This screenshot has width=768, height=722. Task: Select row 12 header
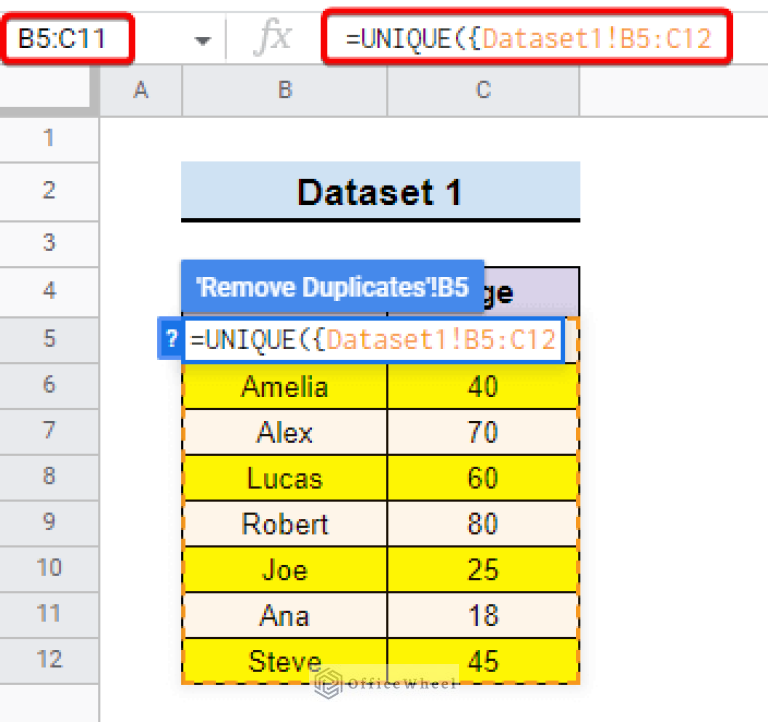click(49, 660)
